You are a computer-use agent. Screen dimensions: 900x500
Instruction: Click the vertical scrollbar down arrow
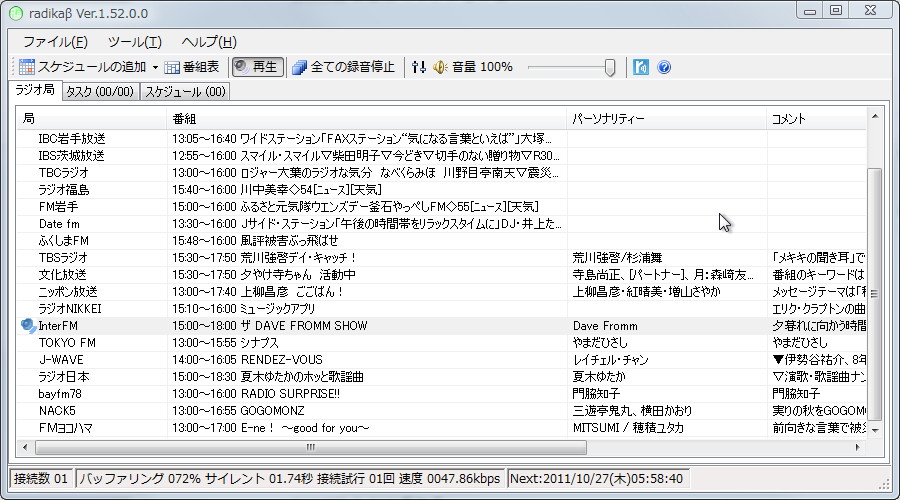[x=875, y=431]
